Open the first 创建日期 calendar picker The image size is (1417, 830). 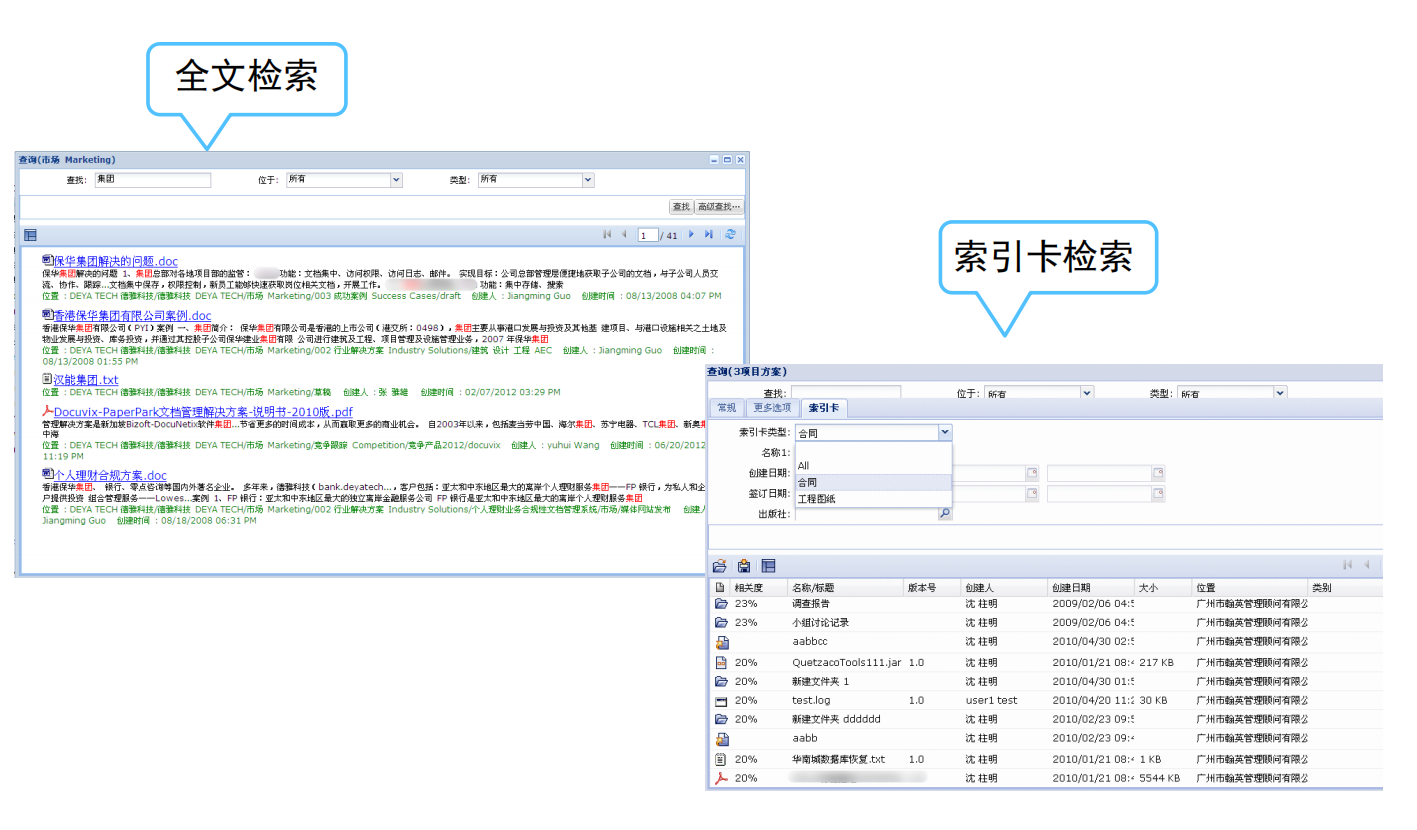[1032, 473]
